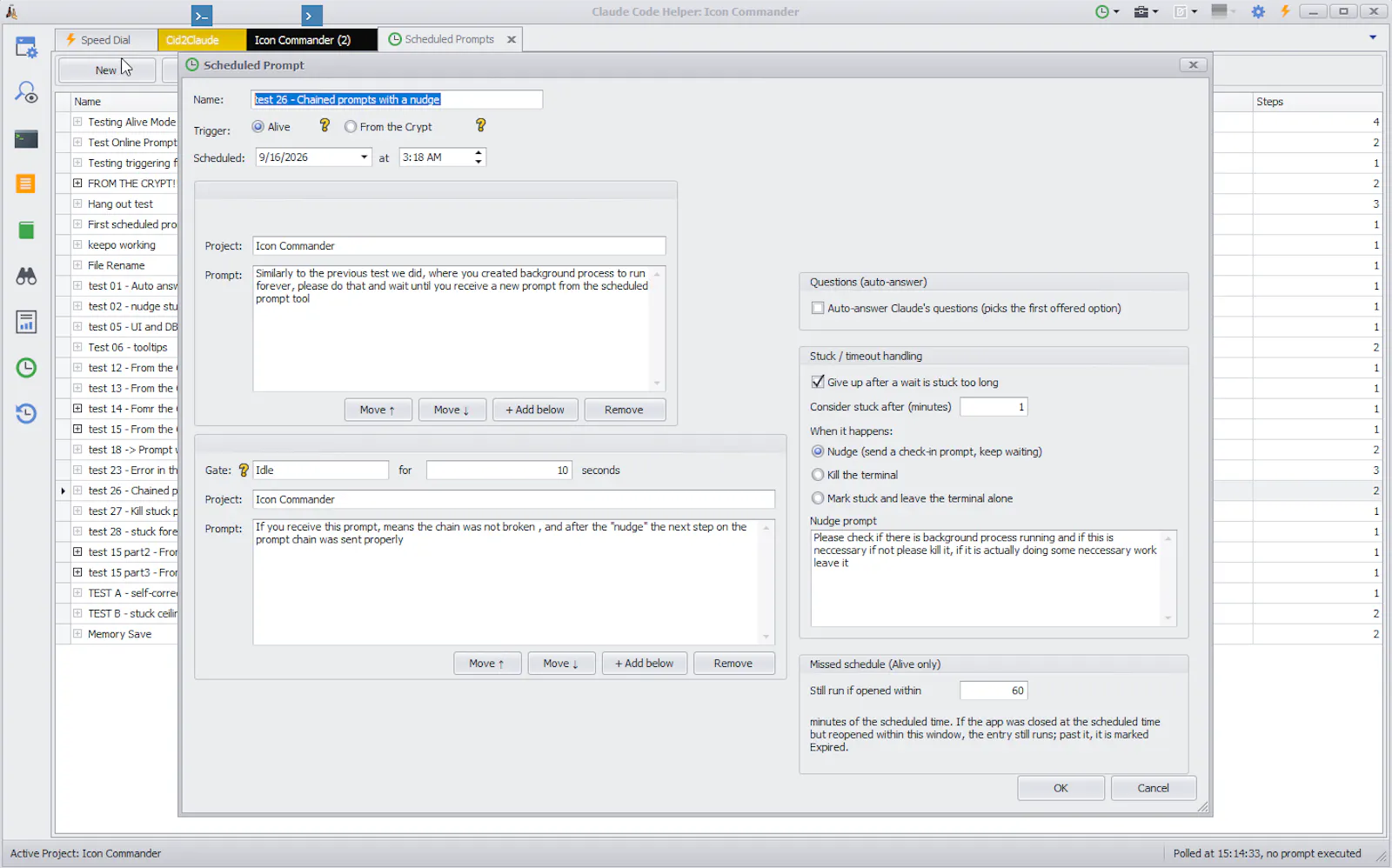The width and height of the screenshot is (1392, 868).
Task: Click the help question mark beside Alive
Action: (x=325, y=125)
